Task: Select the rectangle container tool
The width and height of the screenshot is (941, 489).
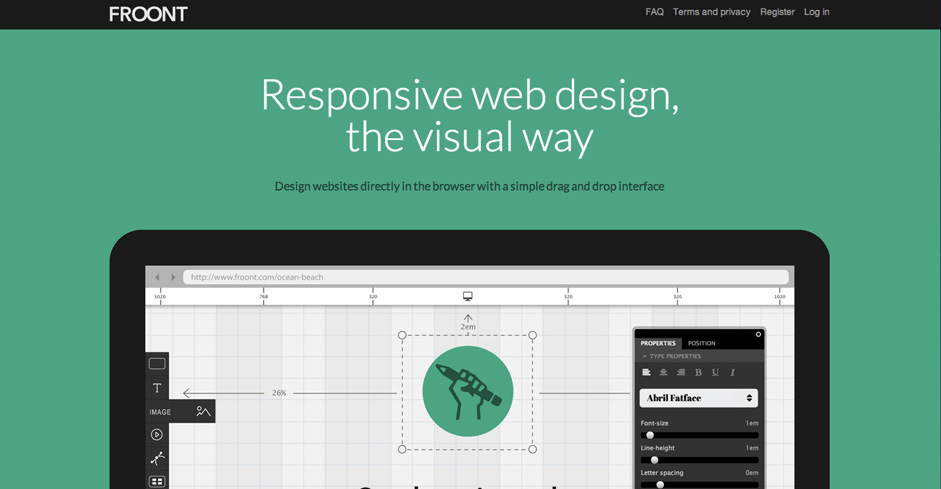Action: click(157, 364)
